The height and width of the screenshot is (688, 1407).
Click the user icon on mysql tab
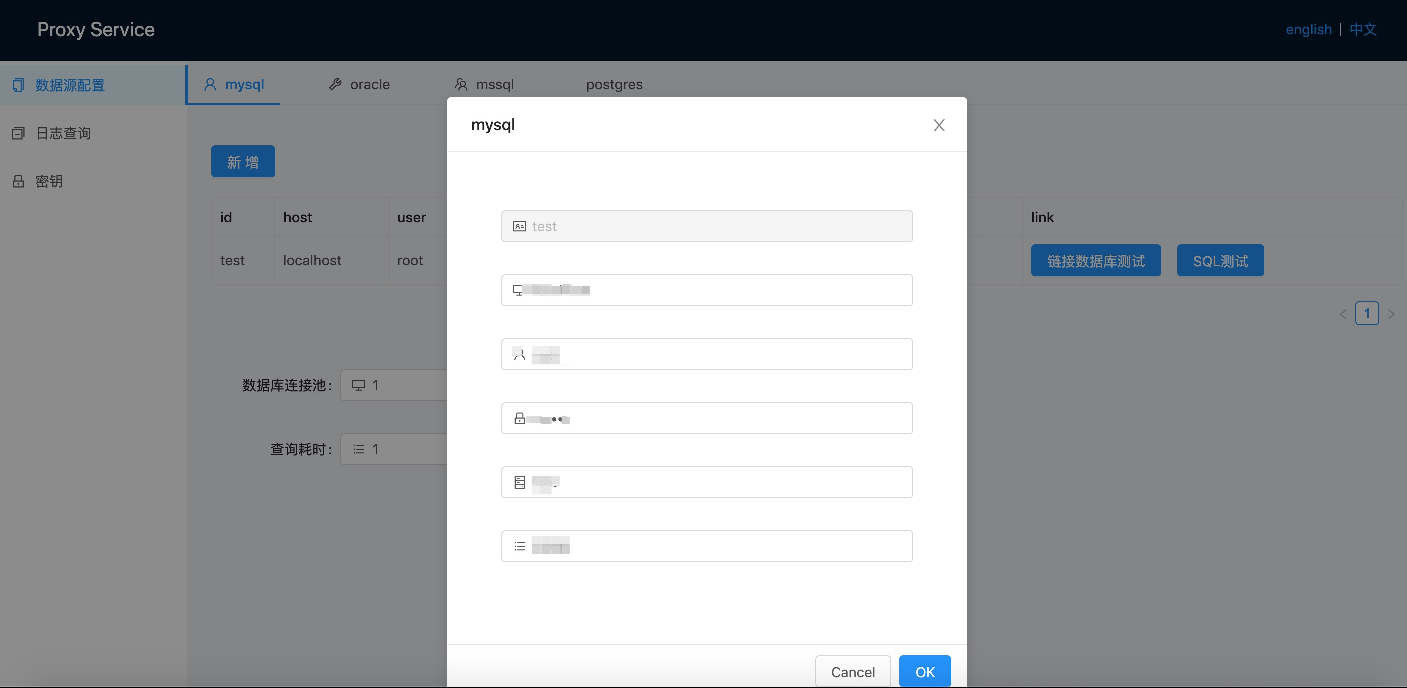[210, 84]
